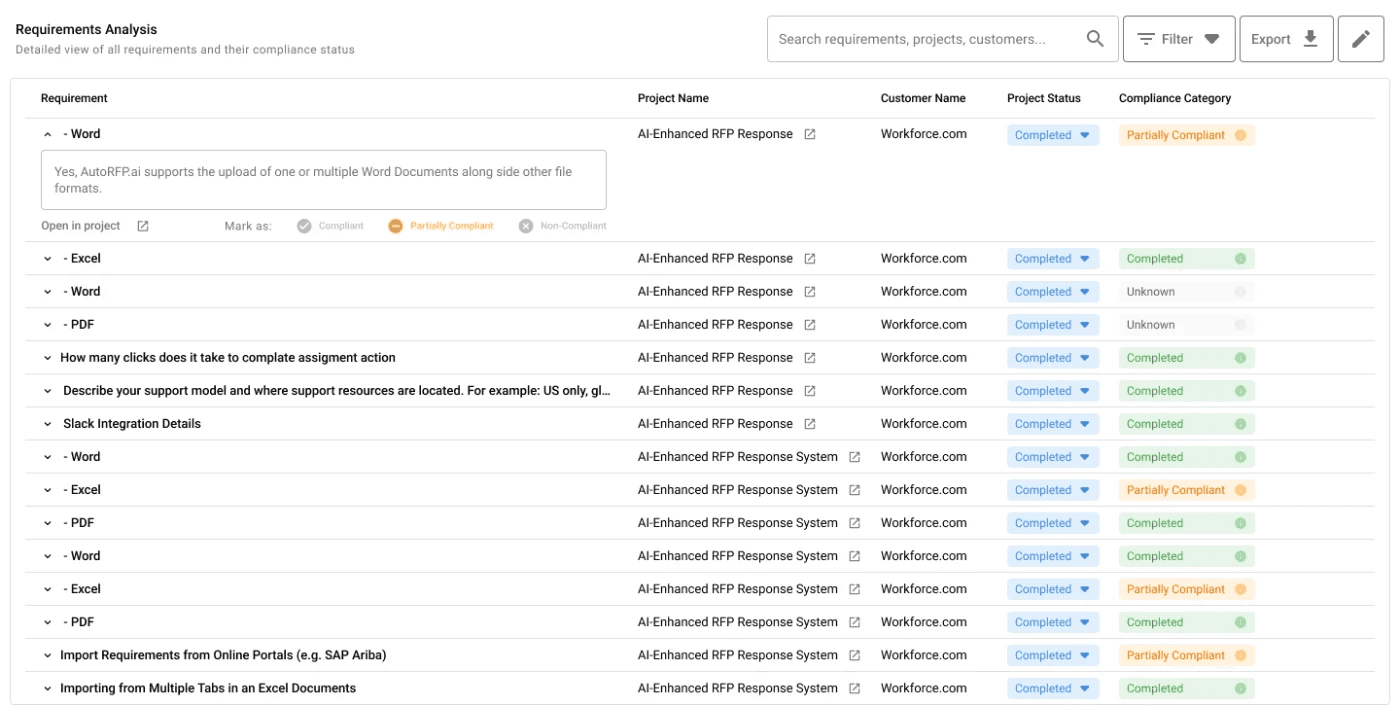Click the Export button

click(x=1286, y=39)
